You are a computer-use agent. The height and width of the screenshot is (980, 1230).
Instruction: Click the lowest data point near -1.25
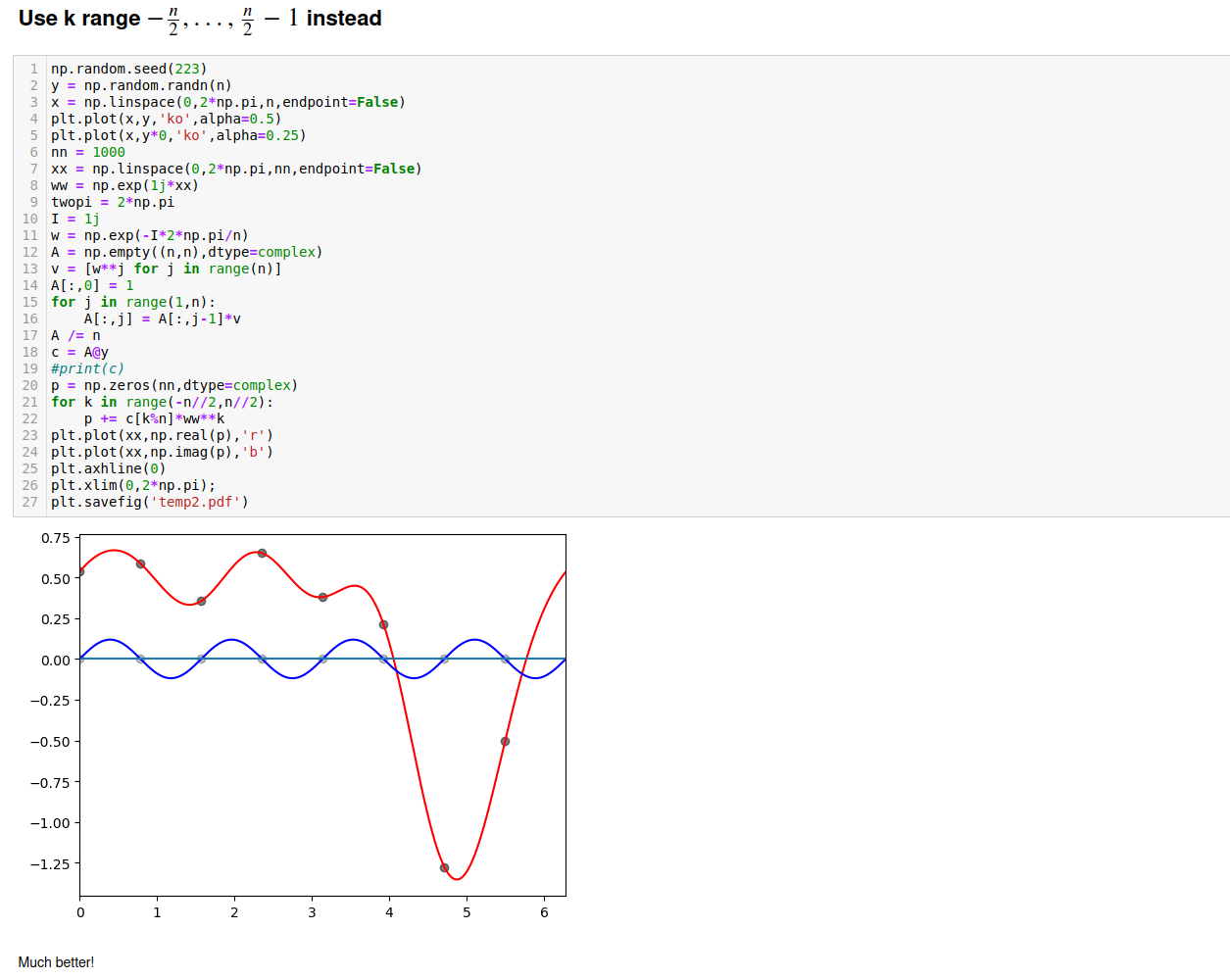coord(444,867)
